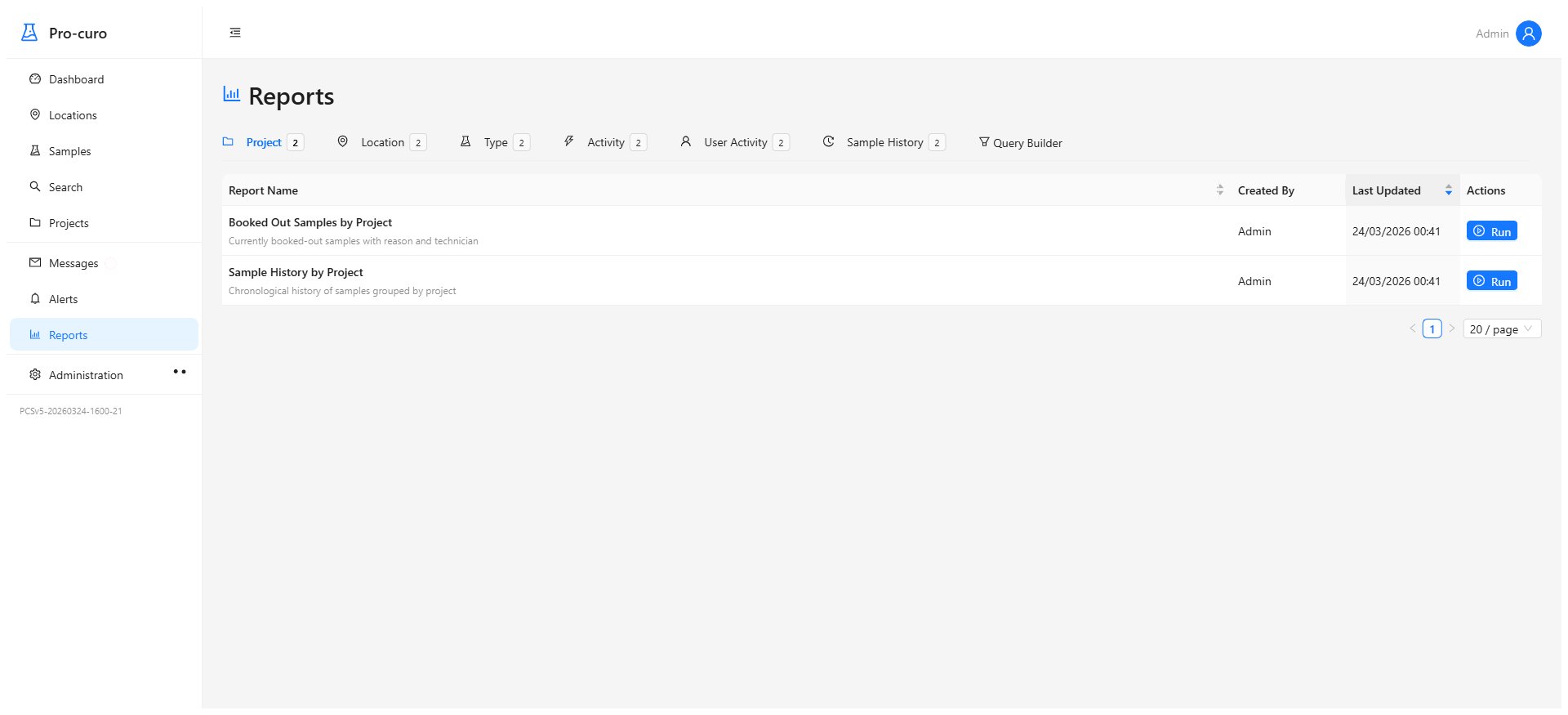Click the Administration gear icon in sidebar
This screenshot has height=715, width=1568.
click(35, 375)
